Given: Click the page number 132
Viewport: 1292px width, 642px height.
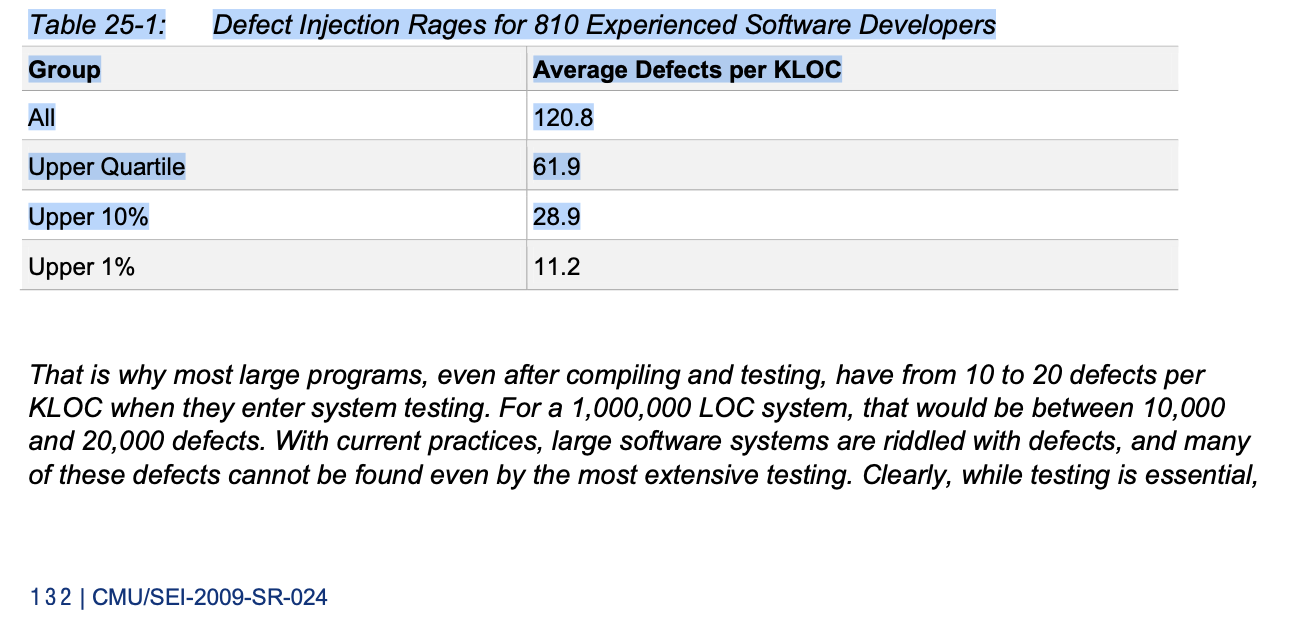Looking at the screenshot, I should coord(50,598).
